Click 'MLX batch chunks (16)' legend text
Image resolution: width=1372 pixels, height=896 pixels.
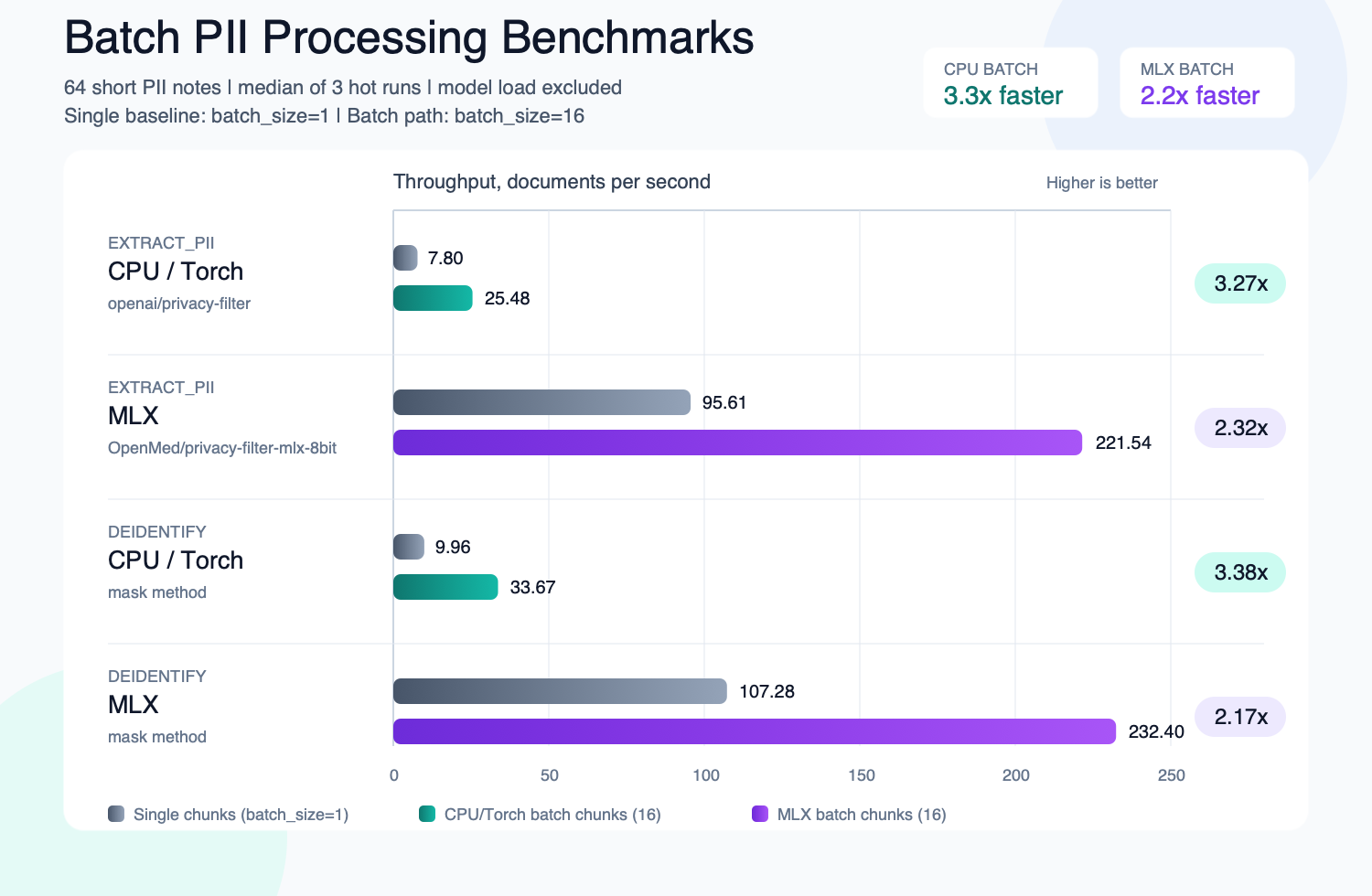(x=862, y=815)
